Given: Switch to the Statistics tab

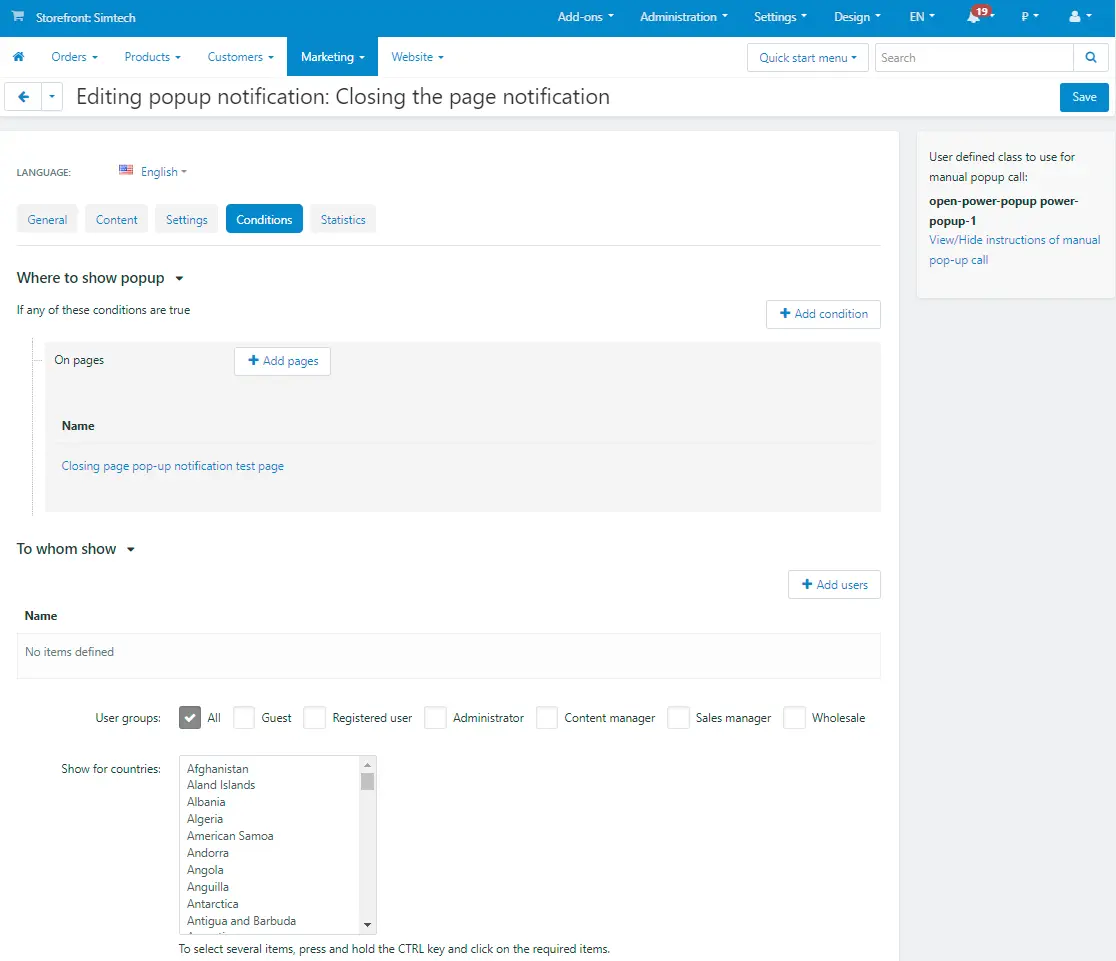Looking at the screenshot, I should (343, 220).
